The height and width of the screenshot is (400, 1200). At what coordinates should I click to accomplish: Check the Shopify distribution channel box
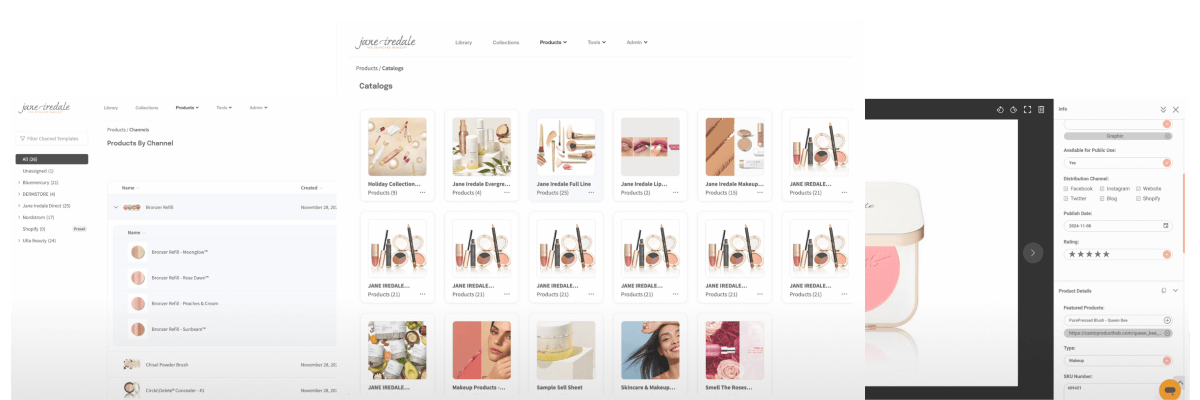point(1138,199)
